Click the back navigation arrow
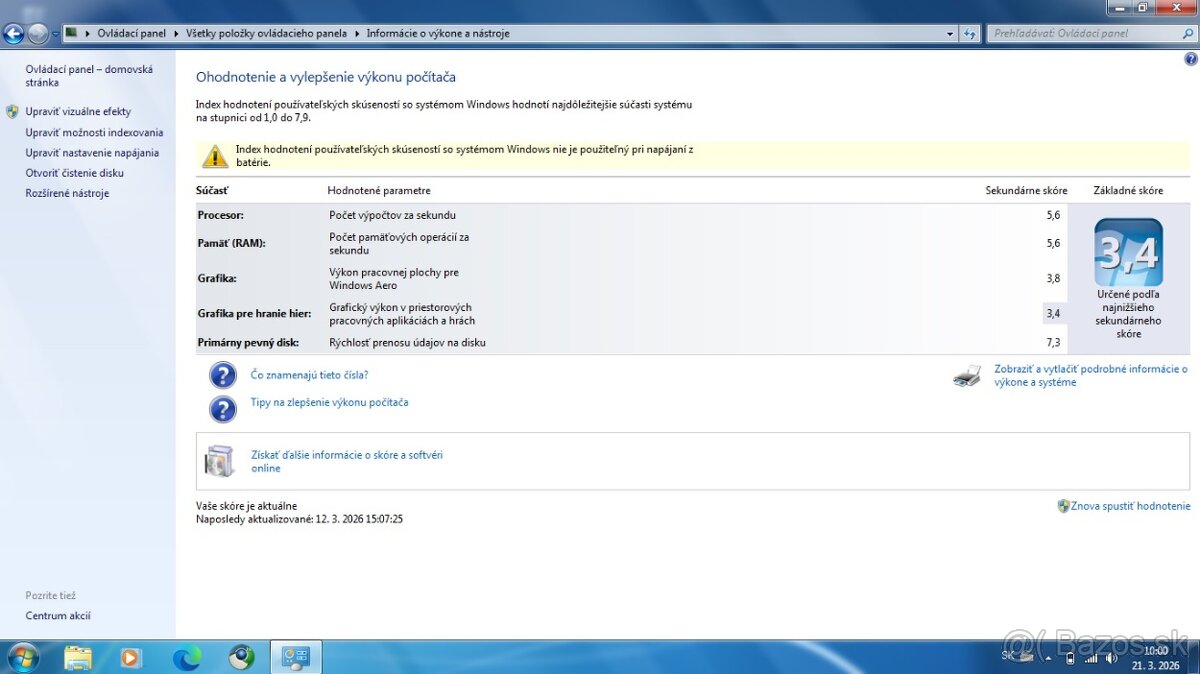Image resolution: width=1200 pixels, height=674 pixels. pos(13,33)
